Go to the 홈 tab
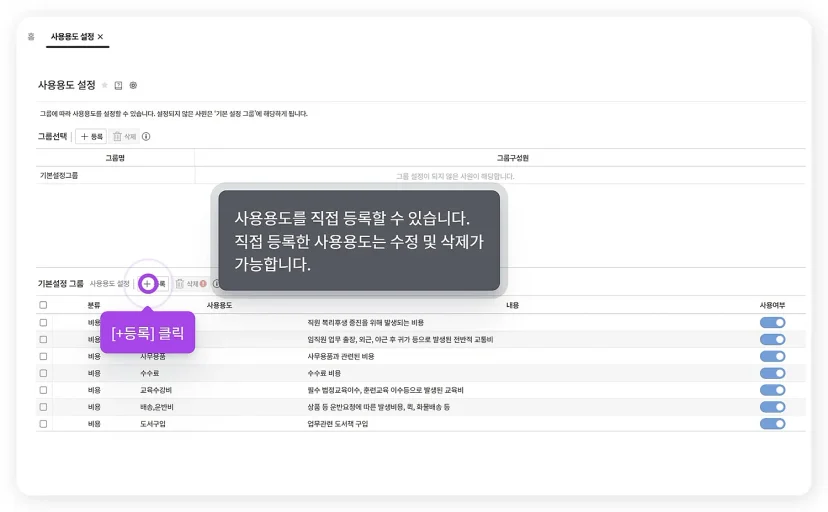Screen dimensions: 828x512 pos(31,36)
